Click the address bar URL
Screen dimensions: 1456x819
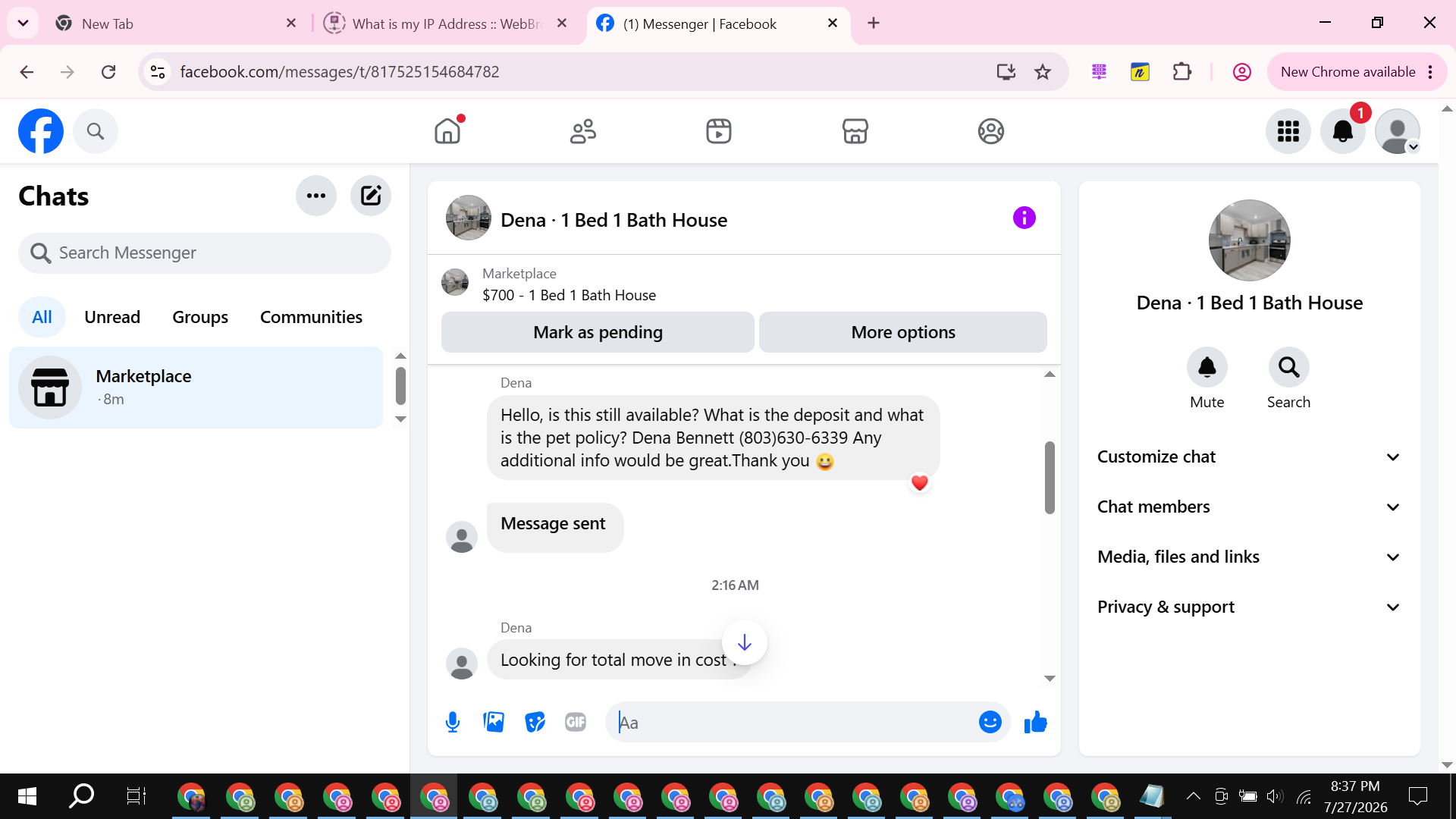pyautogui.click(x=340, y=72)
